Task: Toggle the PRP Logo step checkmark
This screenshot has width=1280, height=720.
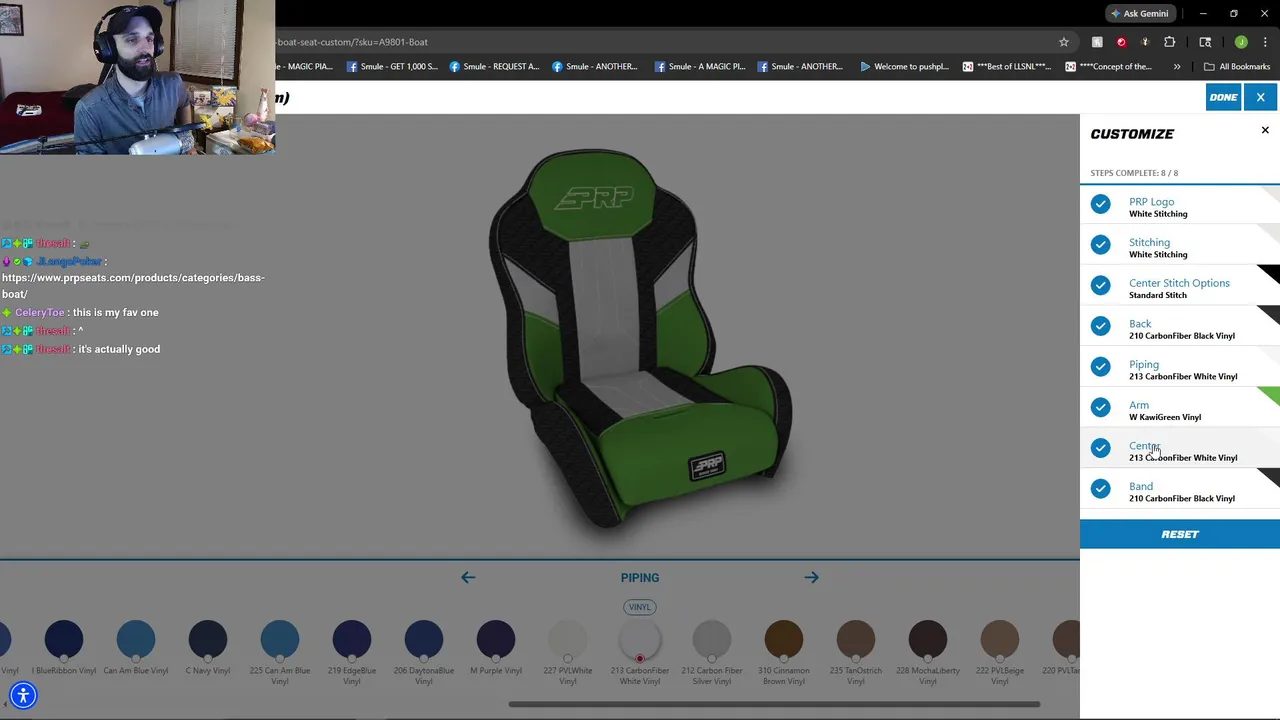Action: pyautogui.click(x=1101, y=204)
